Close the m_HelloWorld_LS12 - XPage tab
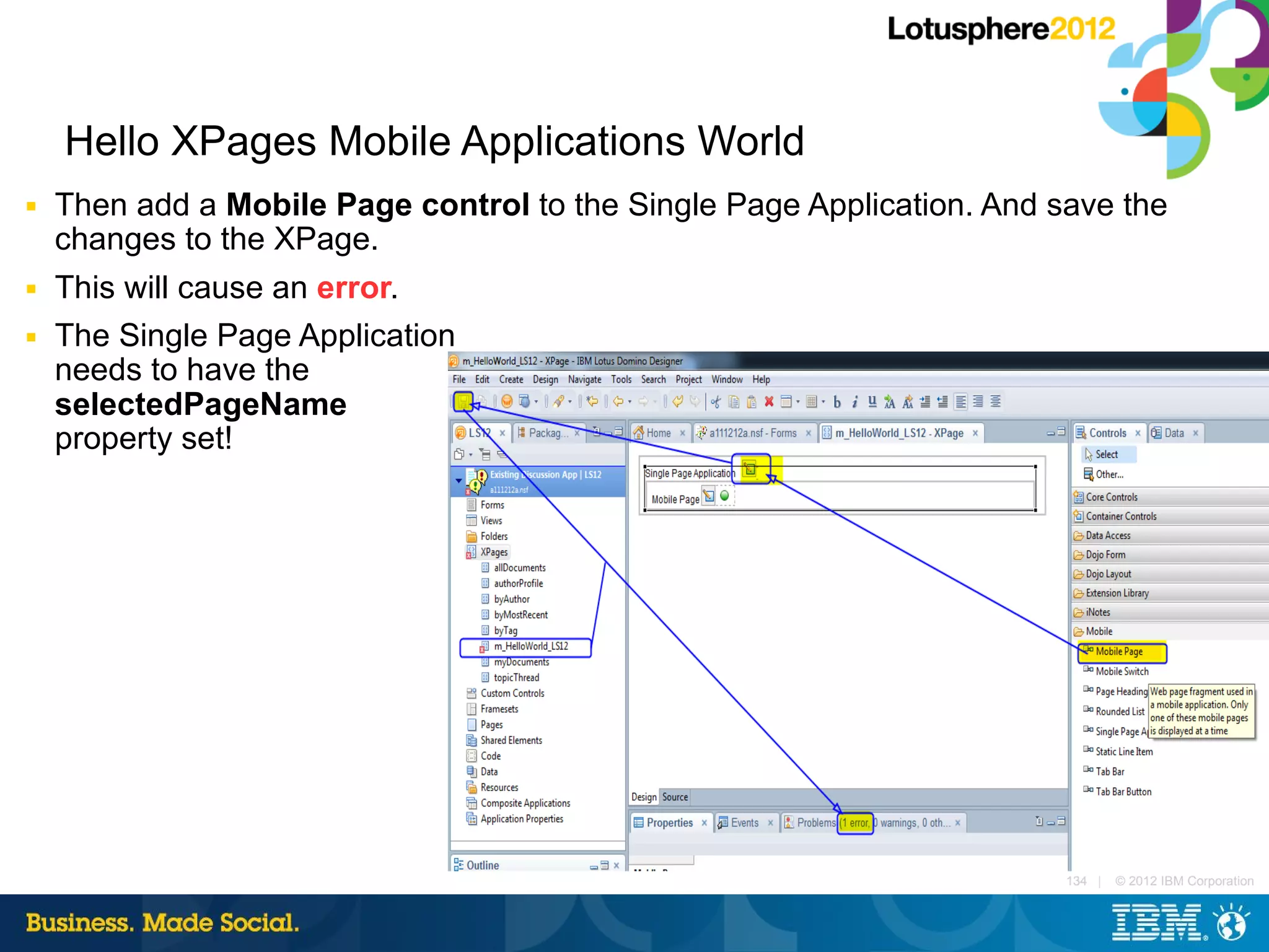This screenshot has width=1269, height=952. 975,433
